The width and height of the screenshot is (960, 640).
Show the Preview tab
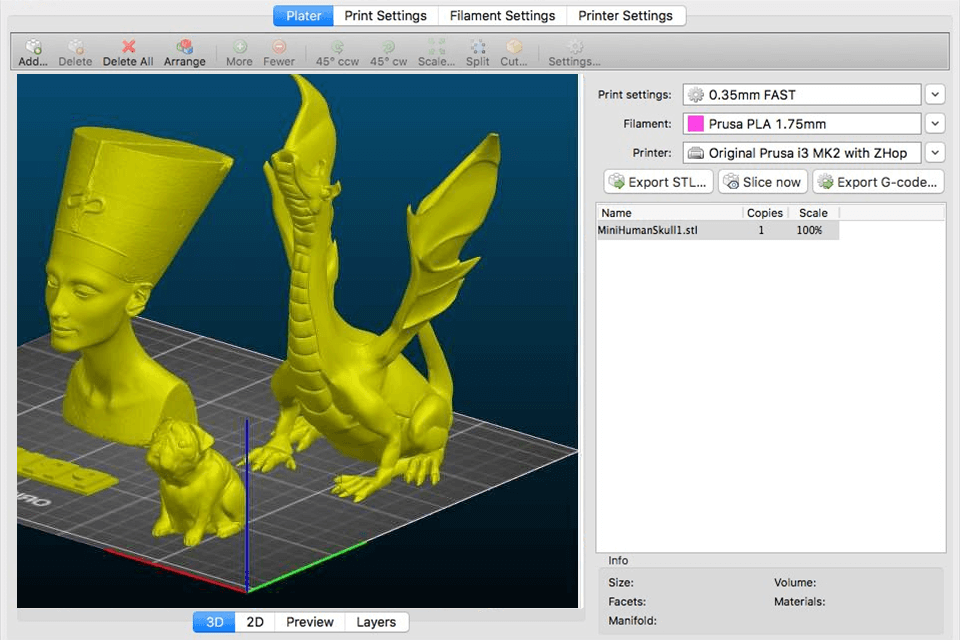pyautogui.click(x=310, y=622)
